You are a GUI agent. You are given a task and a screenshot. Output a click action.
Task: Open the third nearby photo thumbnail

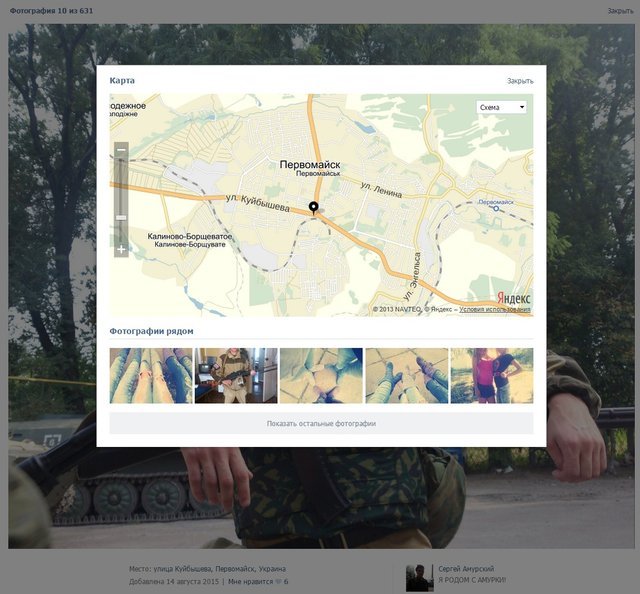(x=321, y=376)
